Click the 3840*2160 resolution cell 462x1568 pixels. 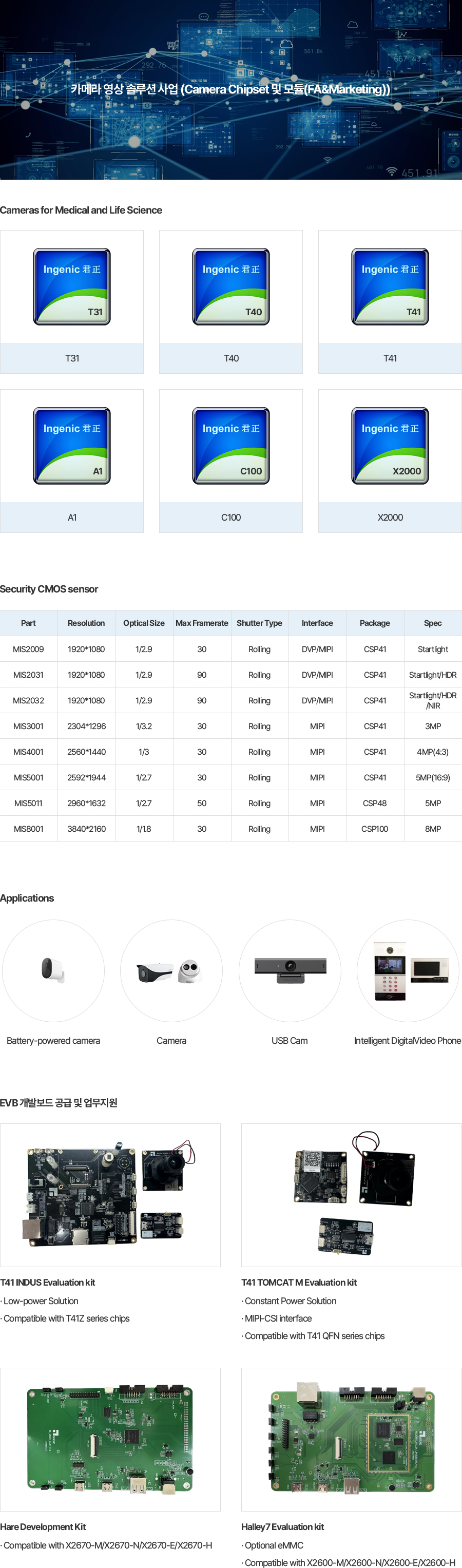(x=86, y=829)
